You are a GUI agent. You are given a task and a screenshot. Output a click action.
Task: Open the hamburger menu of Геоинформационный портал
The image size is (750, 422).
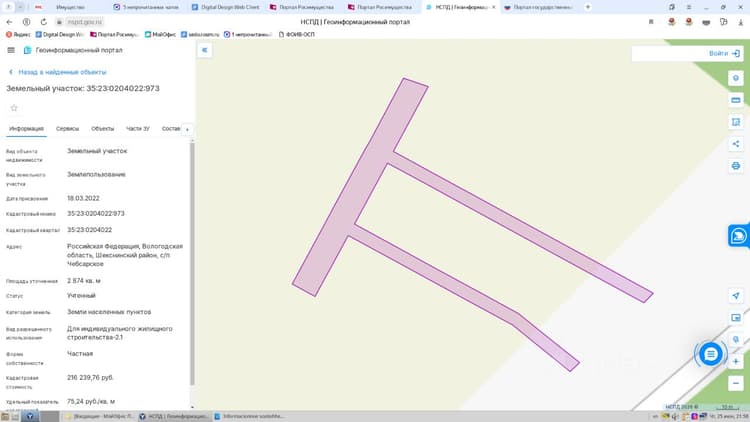pyautogui.click(x=11, y=50)
